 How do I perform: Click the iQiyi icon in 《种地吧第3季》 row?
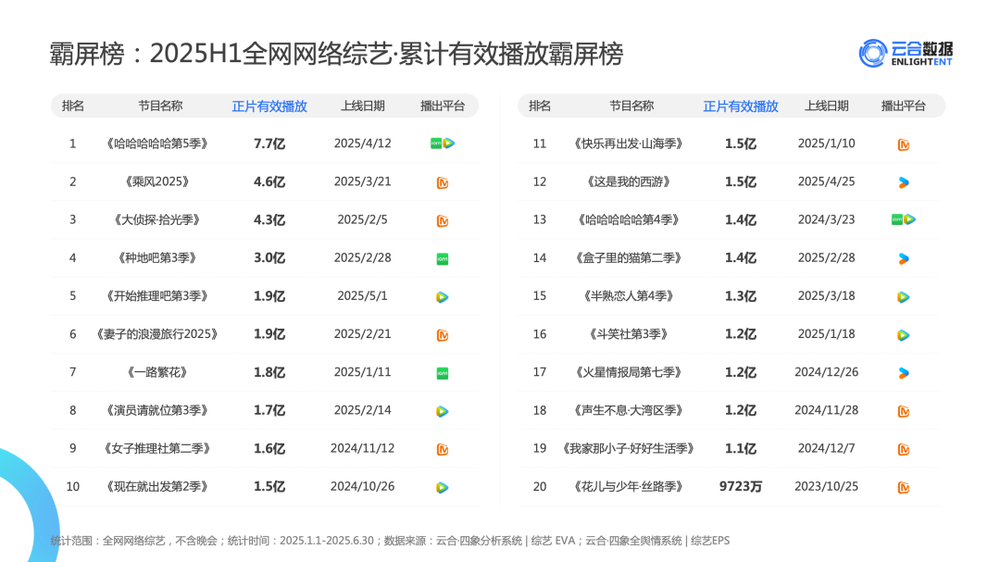click(442, 258)
